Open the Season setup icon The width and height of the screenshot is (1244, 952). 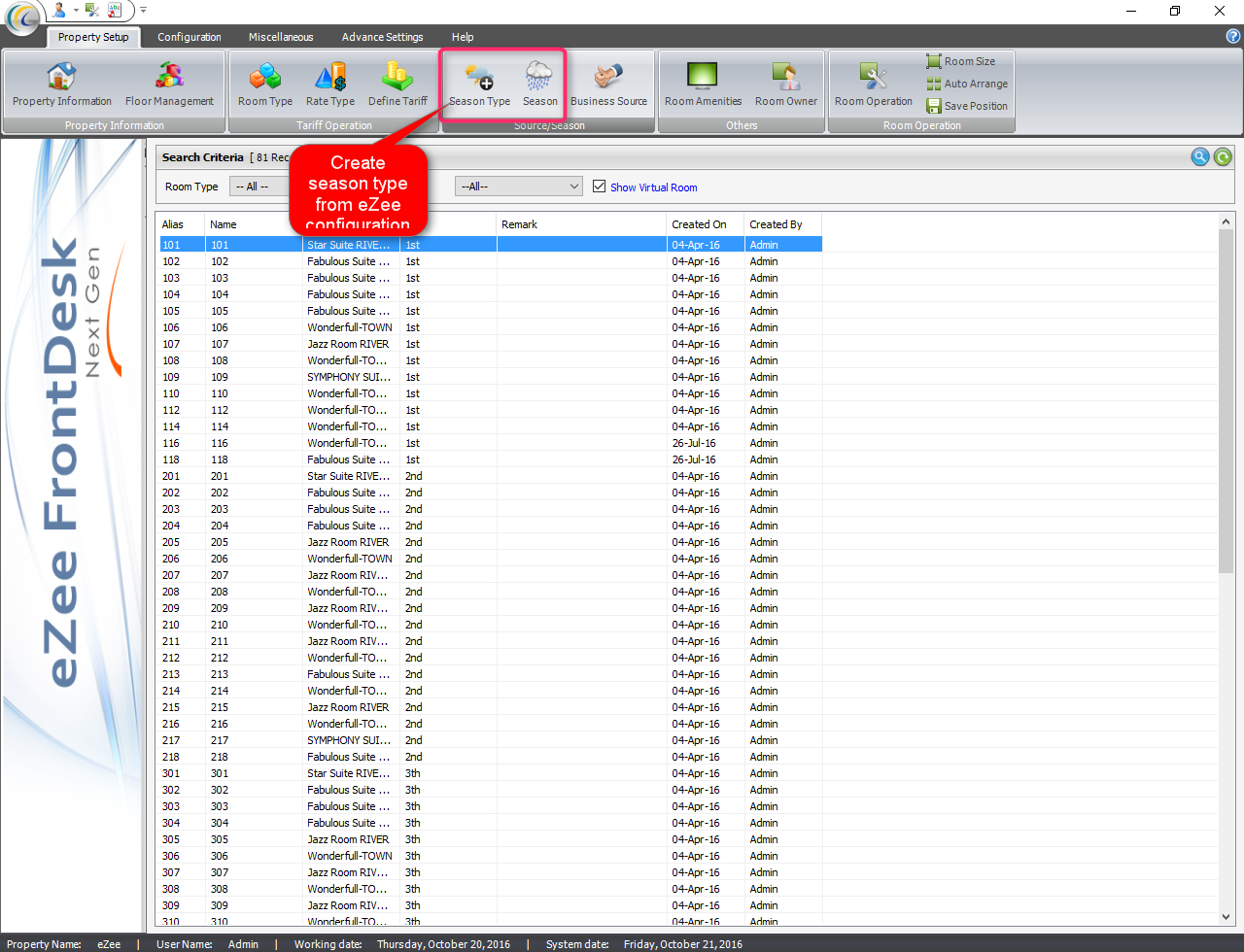coord(539,85)
